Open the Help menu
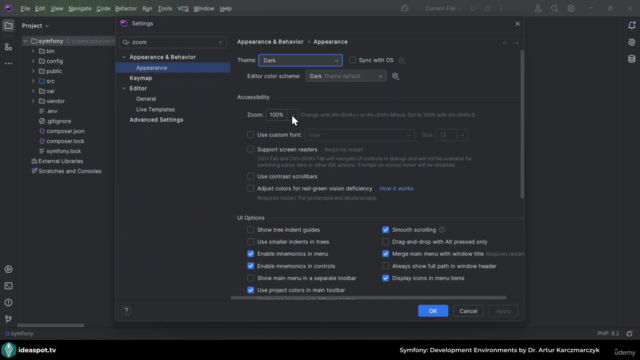Viewport: 640px width, 360px height. 226,9
